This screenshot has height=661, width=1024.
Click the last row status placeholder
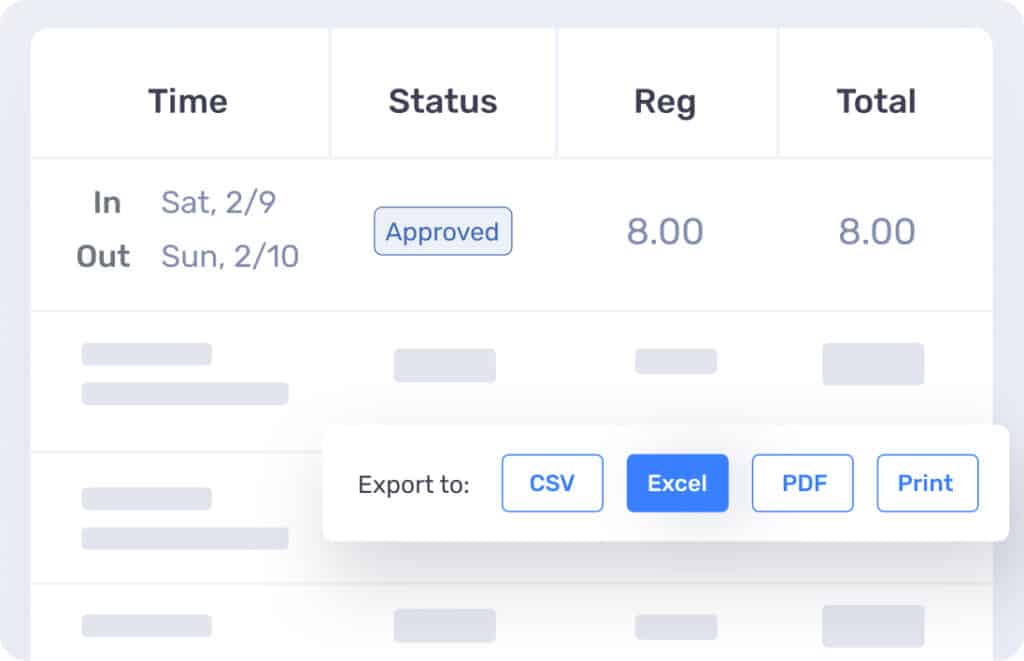(x=445, y=625)
